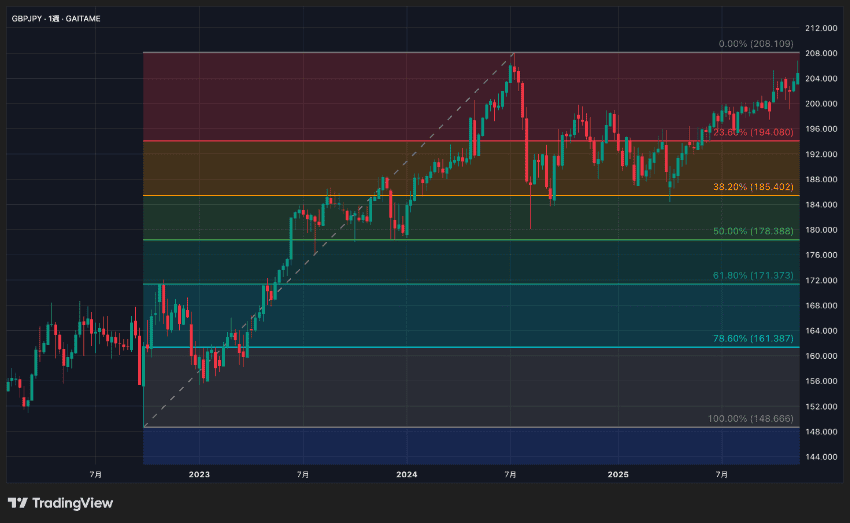Viewport: 850px width, 523px height.
Task: Click the 2023 time axis label
Action: click(x=199, y=475)
